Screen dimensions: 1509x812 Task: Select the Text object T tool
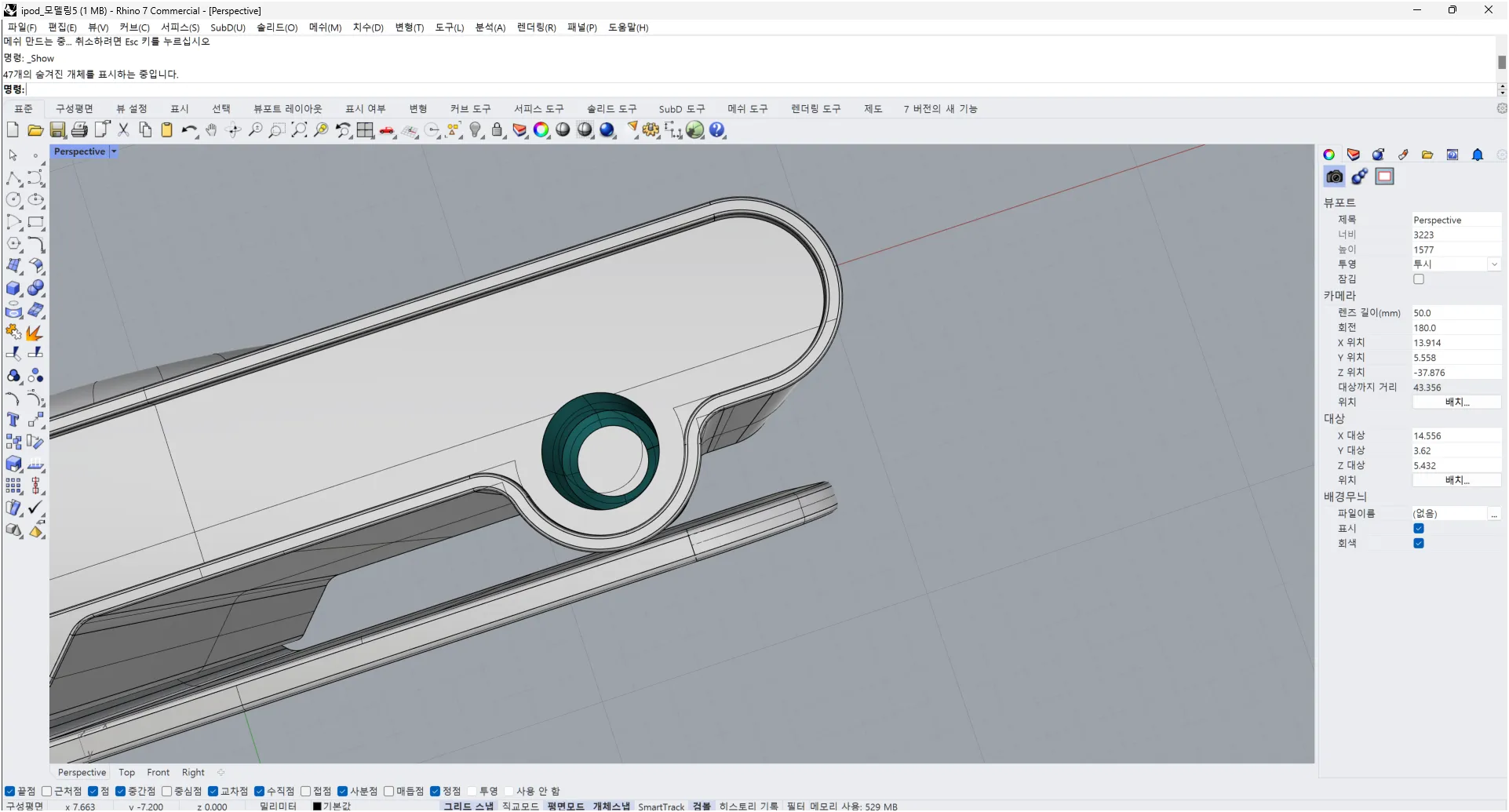(x=14, y=421)
